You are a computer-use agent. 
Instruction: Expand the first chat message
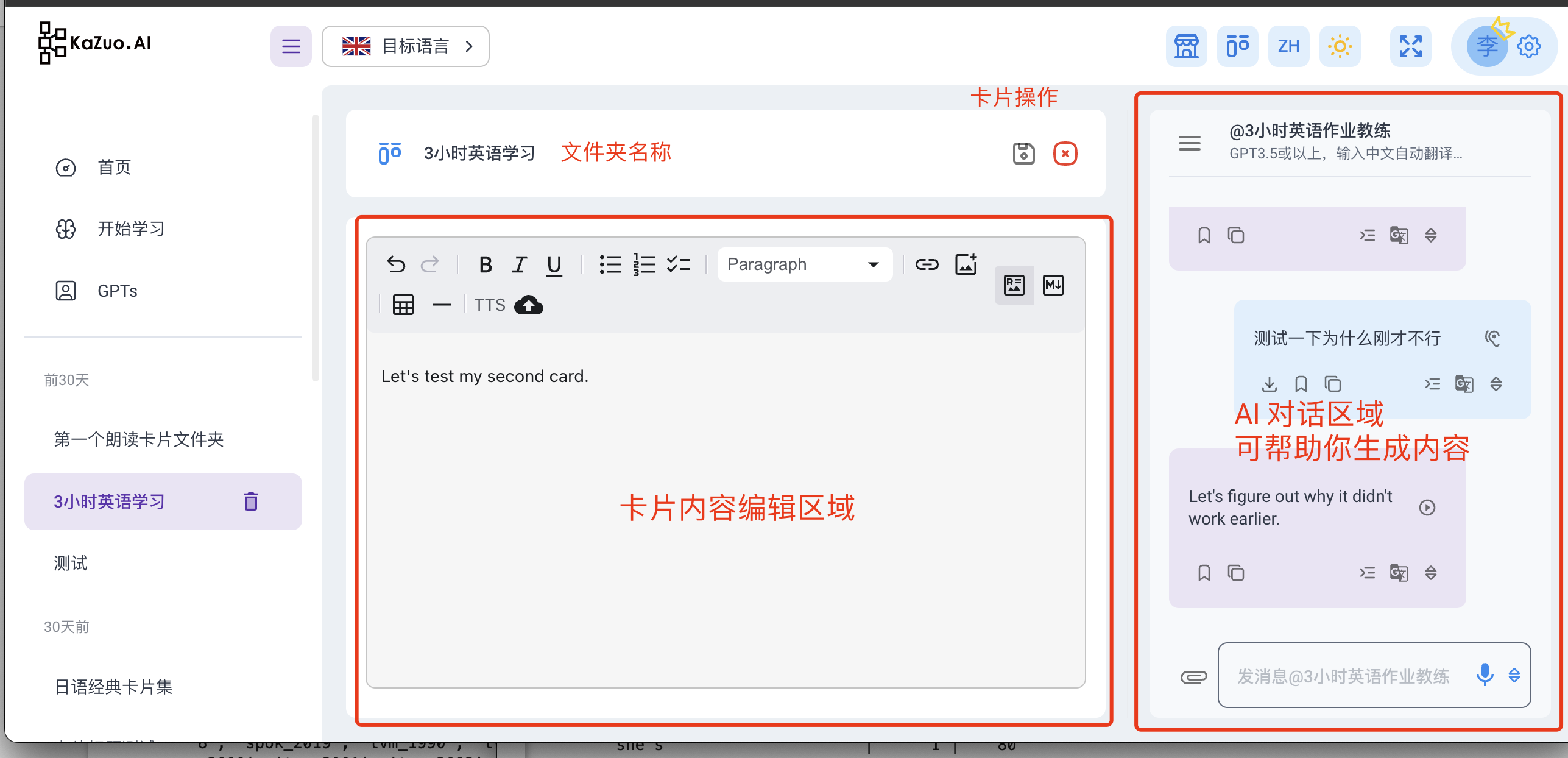pyautogui.click(x=1431, y=236)
